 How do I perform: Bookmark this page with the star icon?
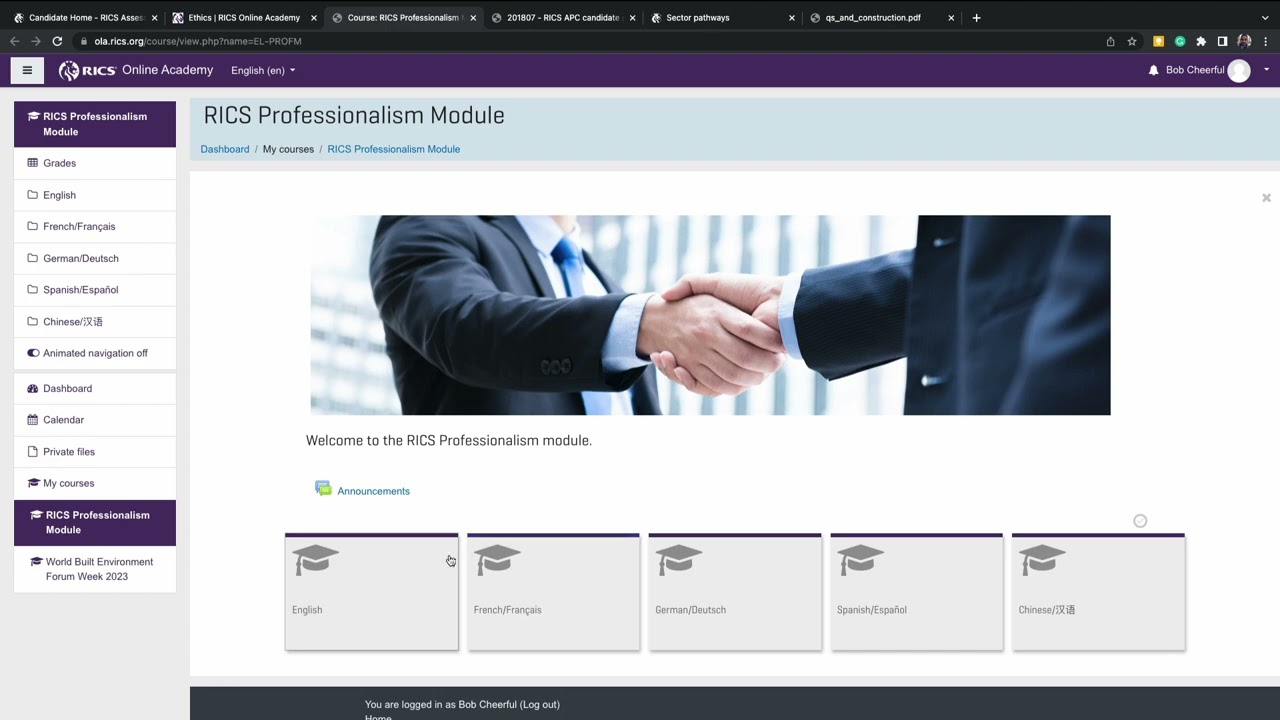coord(1132,41)
